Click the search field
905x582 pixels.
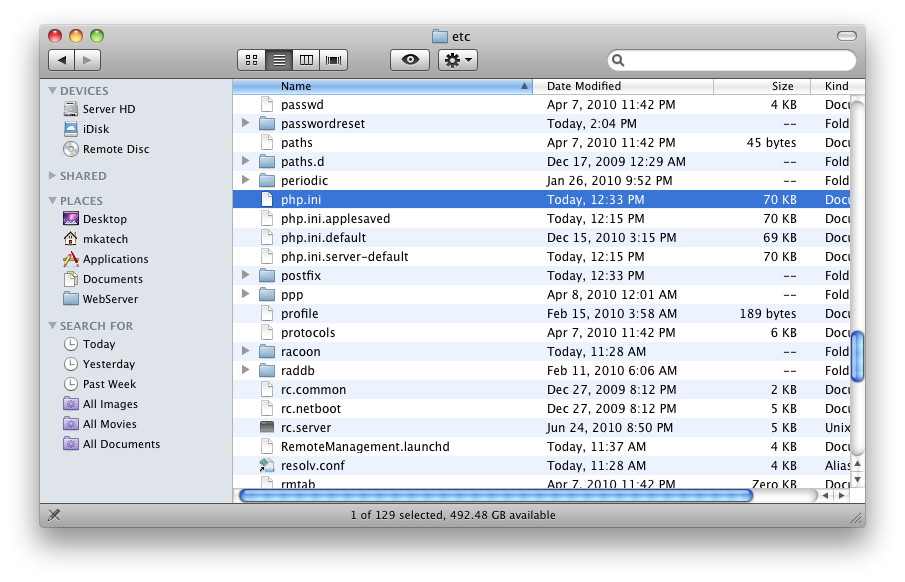pos(732,60)
